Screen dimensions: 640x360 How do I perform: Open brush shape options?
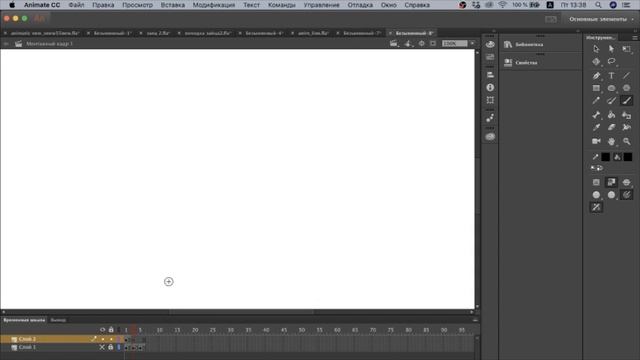click(x=611, y=195)
